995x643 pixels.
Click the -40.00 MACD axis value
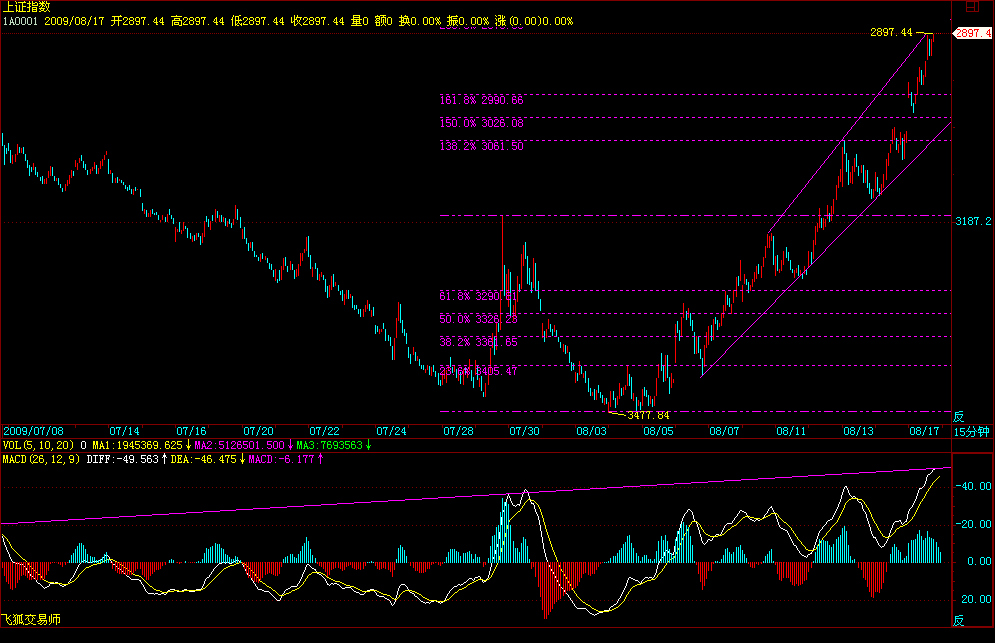(x=974, y=486)
